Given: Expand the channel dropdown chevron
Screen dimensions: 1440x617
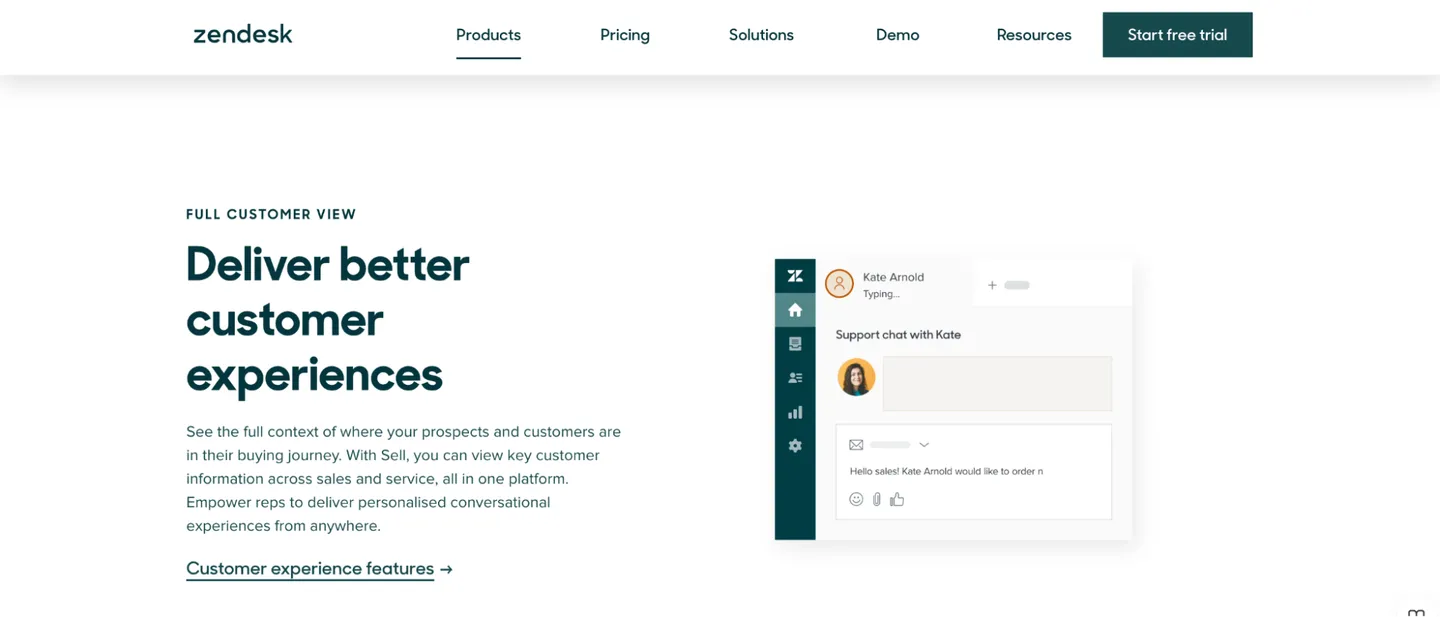Looking at the screenshot, I should click(924, 445).
